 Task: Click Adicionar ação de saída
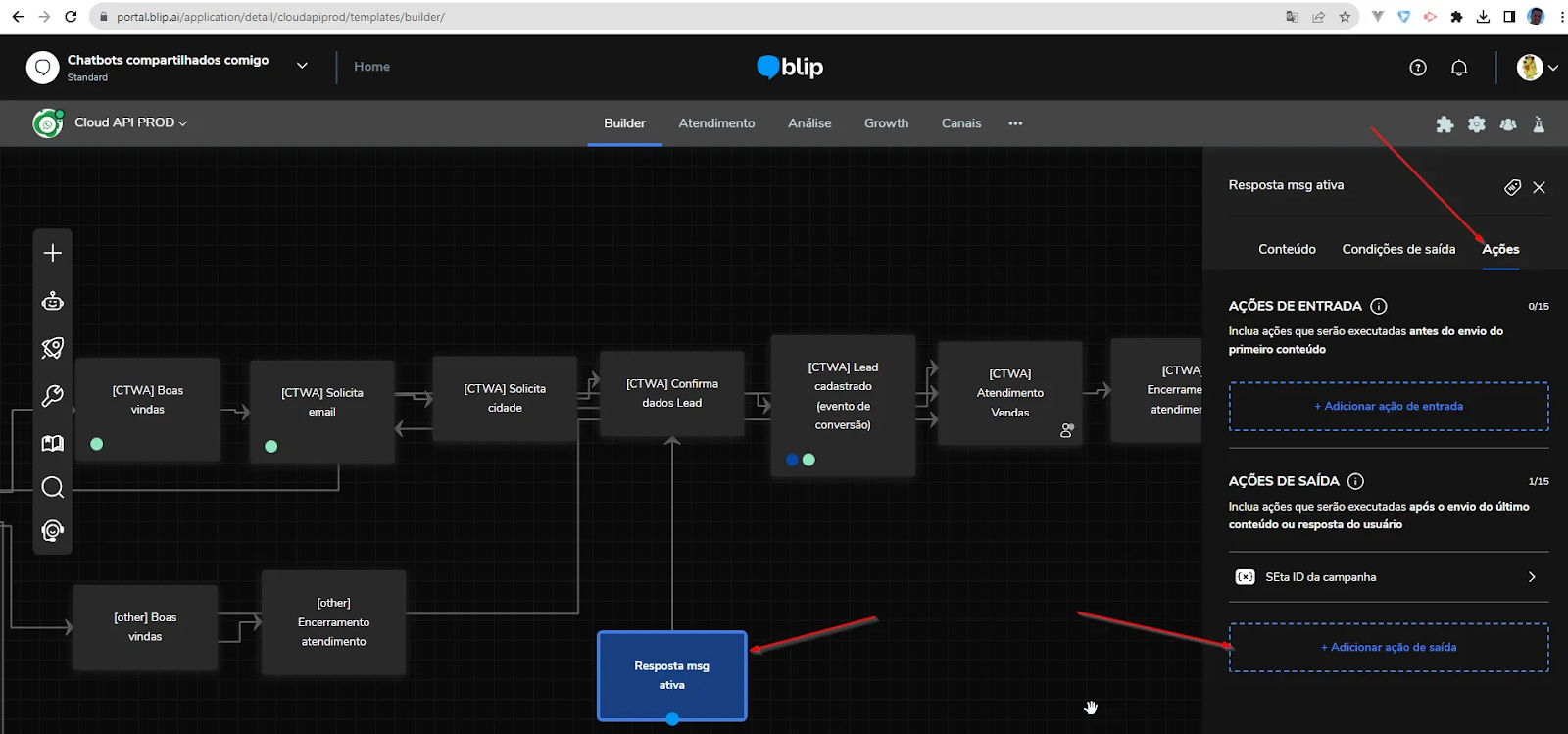coord(1389,647)
